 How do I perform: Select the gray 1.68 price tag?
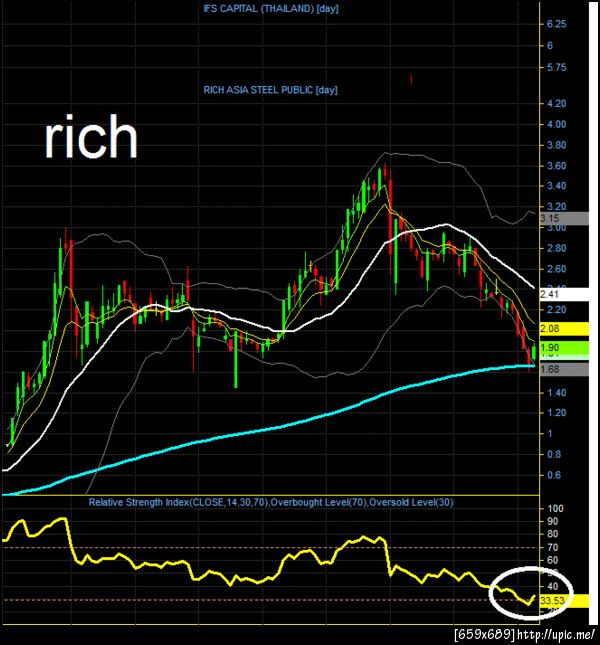pos(564,369)
